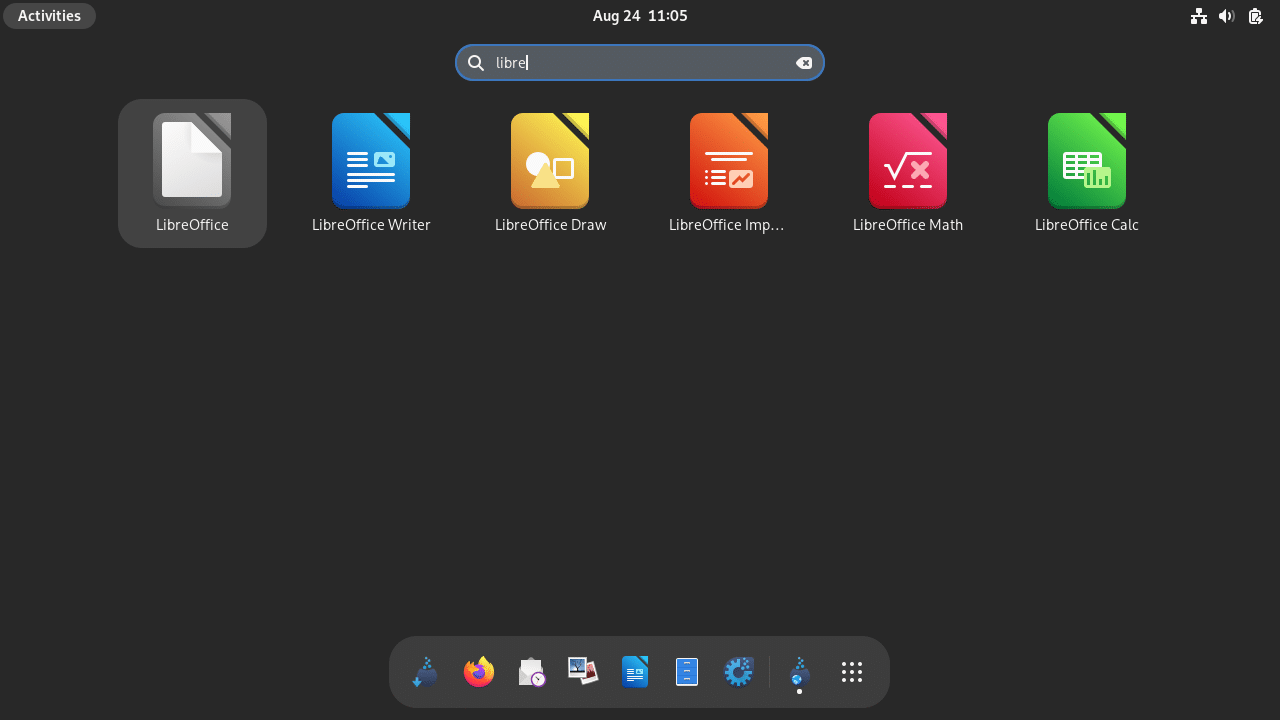Click the magnifying glass in the search bar
This screenshot has height=720, width=1280.
coord(475,62)
